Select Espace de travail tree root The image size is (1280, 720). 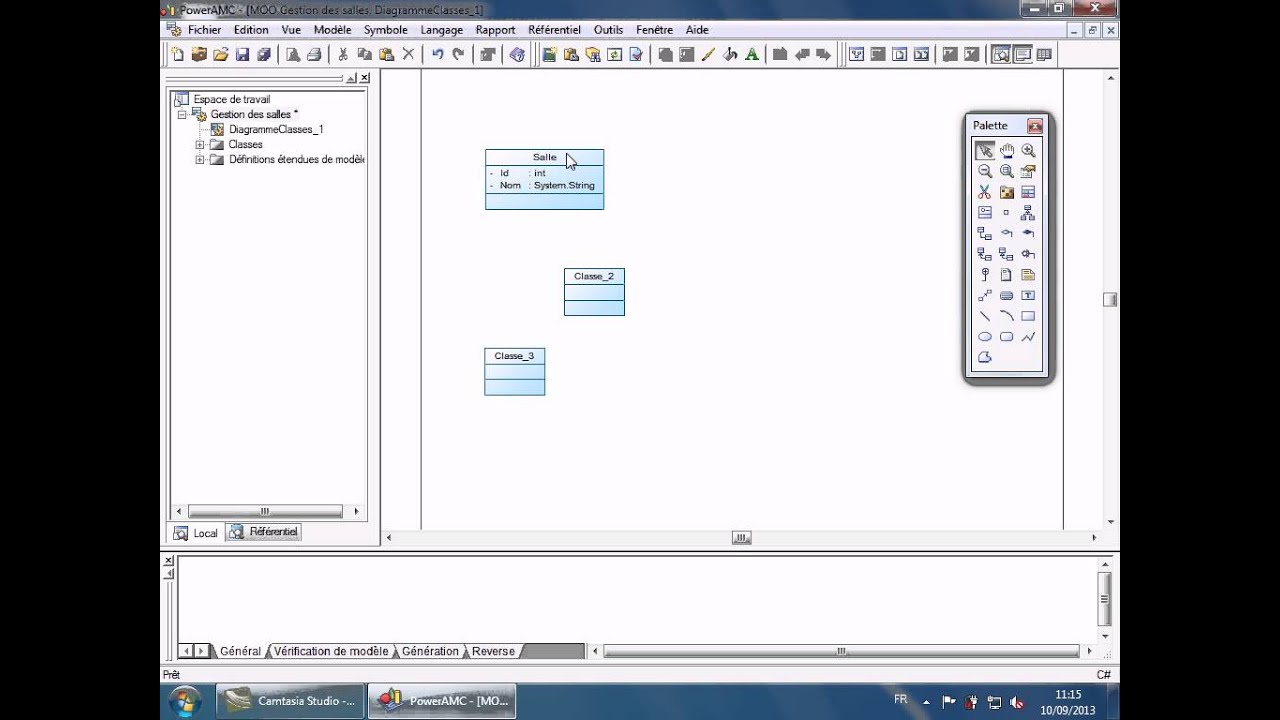pos(231,99)
